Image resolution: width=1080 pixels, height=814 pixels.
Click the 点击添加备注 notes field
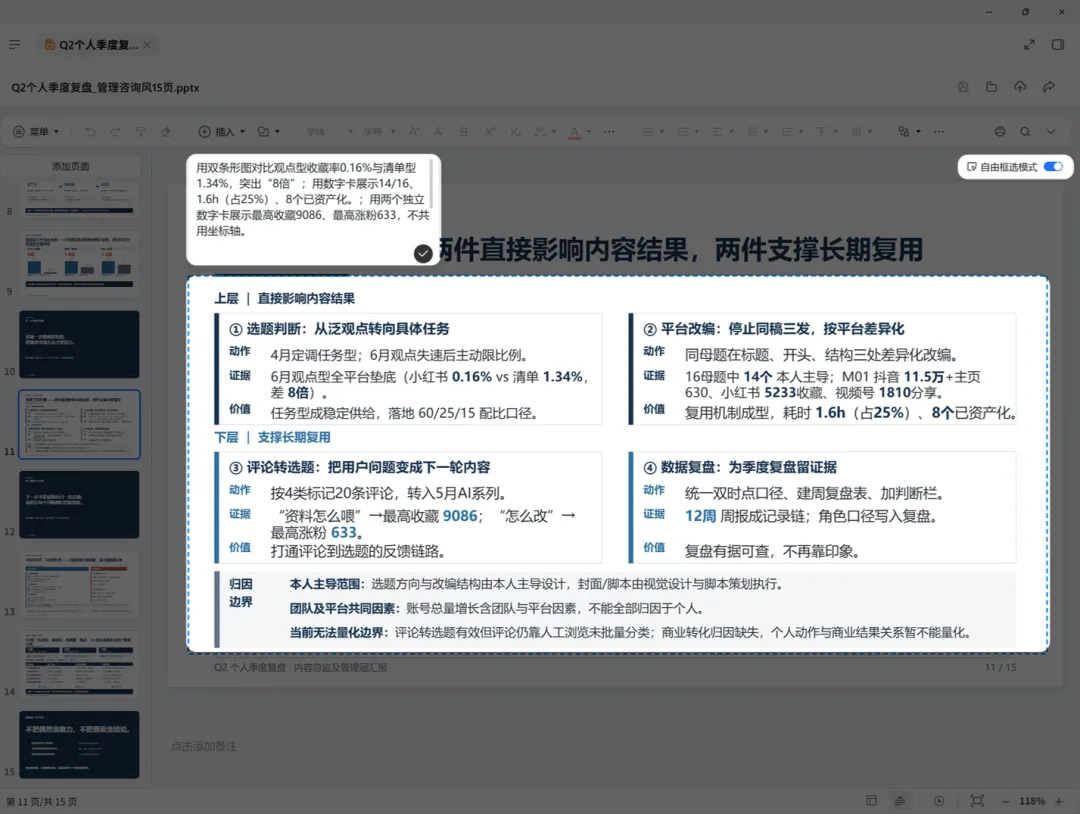[x=204, y=747]
